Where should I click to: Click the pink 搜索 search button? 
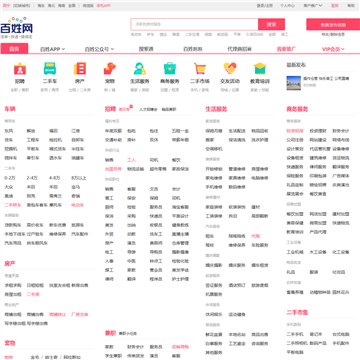click(271, 24)
